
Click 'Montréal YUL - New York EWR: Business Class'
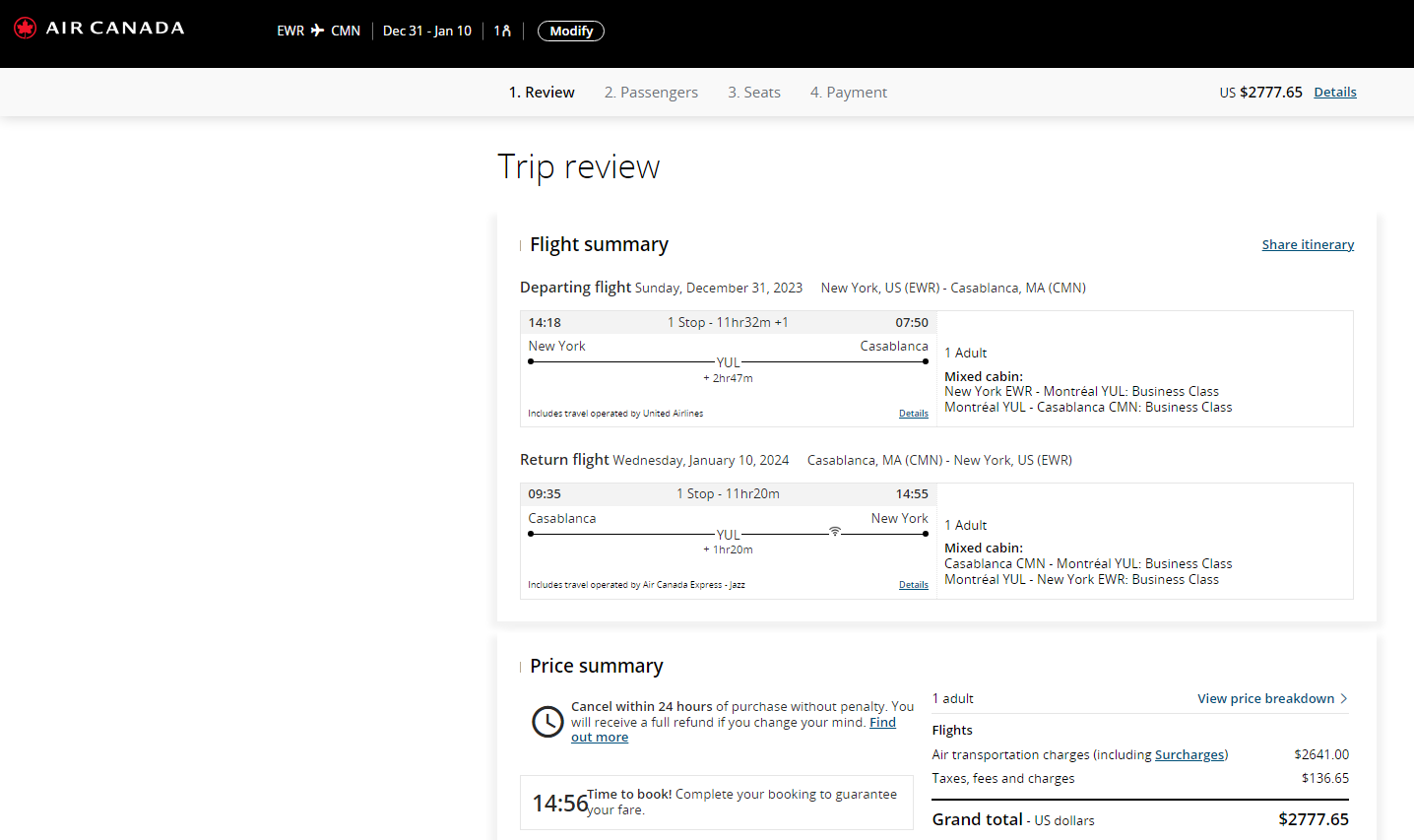(1081, 579)
